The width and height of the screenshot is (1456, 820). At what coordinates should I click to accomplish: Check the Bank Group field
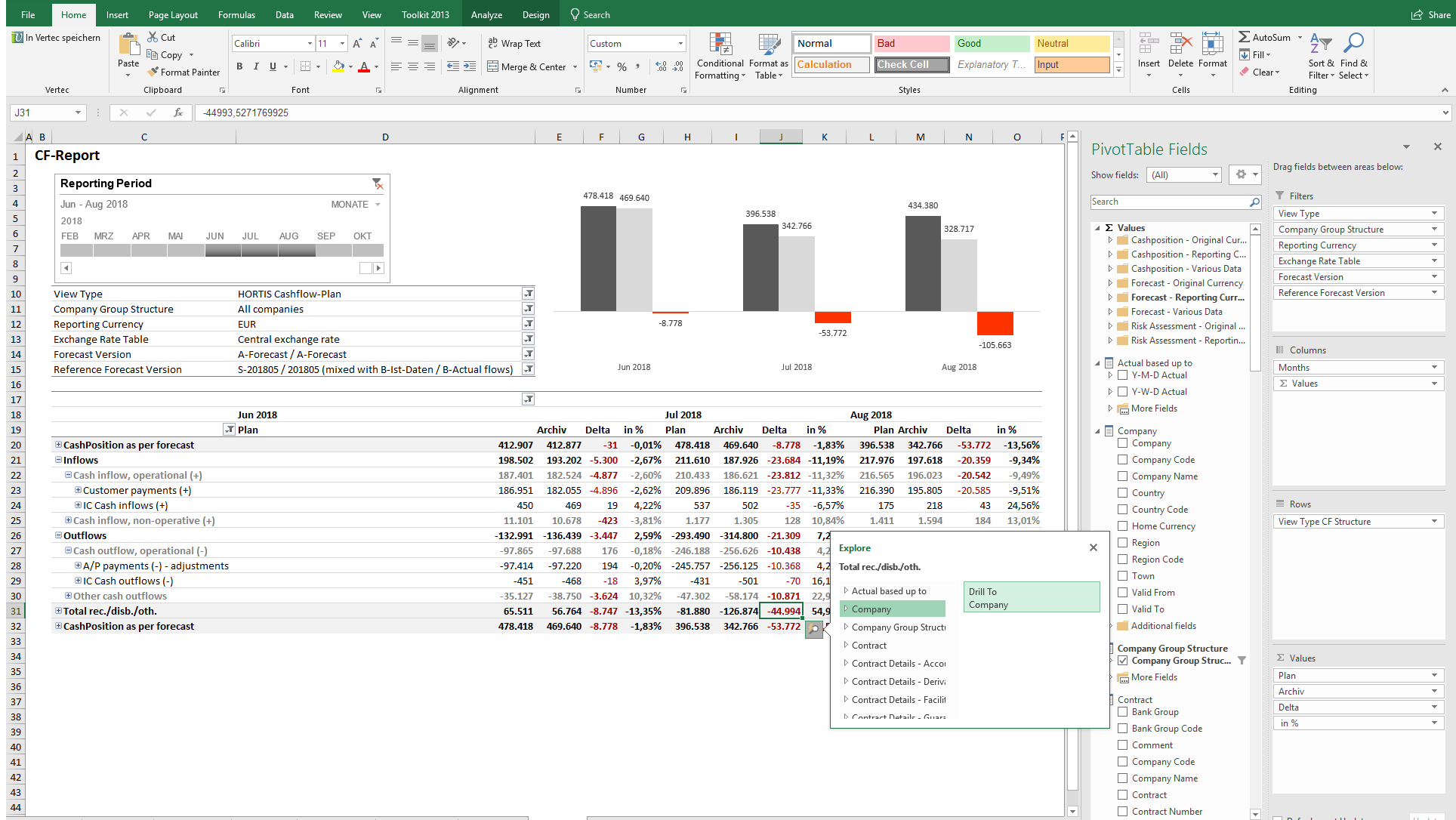(1122, 712)
